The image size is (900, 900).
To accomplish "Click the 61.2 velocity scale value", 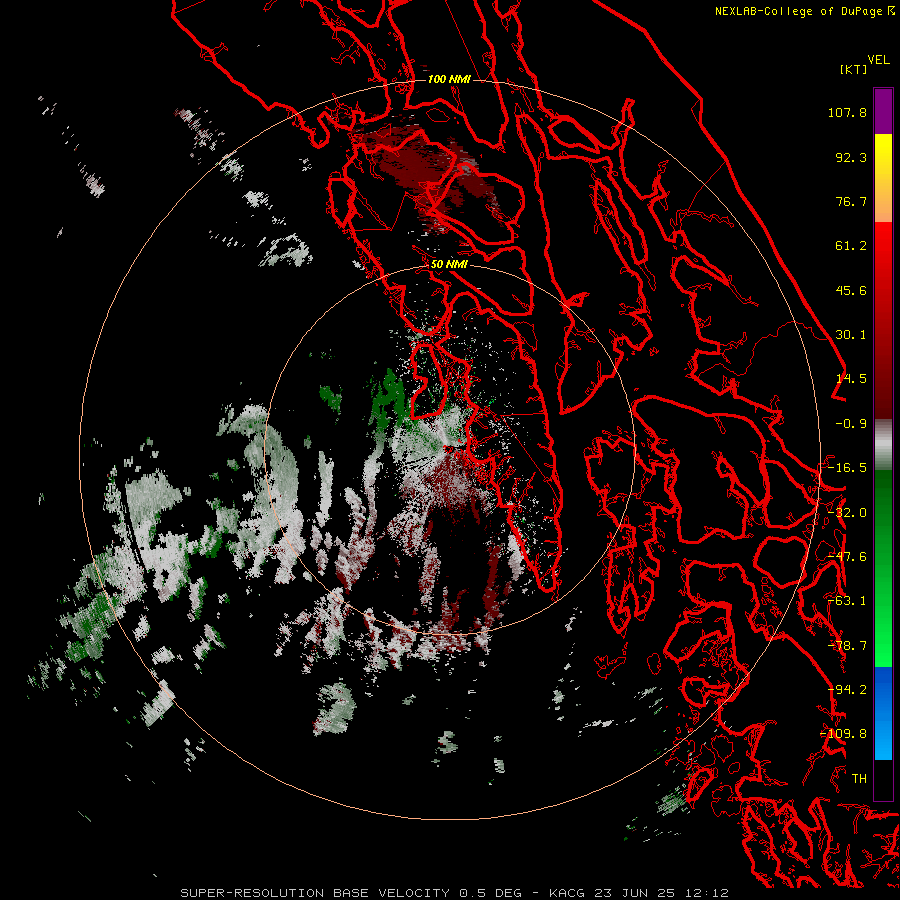I will point(851,246).
